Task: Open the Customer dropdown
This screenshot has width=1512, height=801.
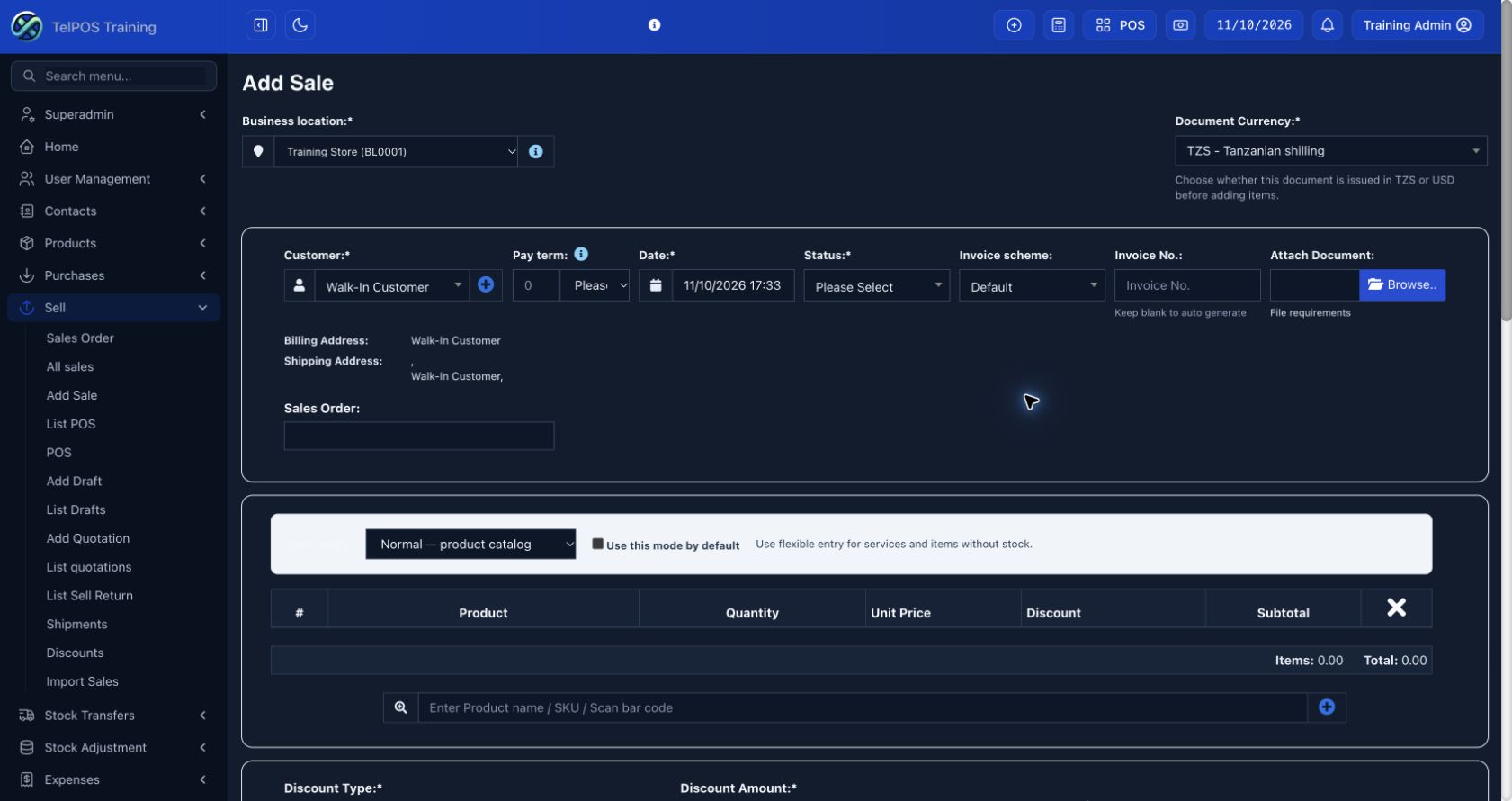Action: (391, 286)
